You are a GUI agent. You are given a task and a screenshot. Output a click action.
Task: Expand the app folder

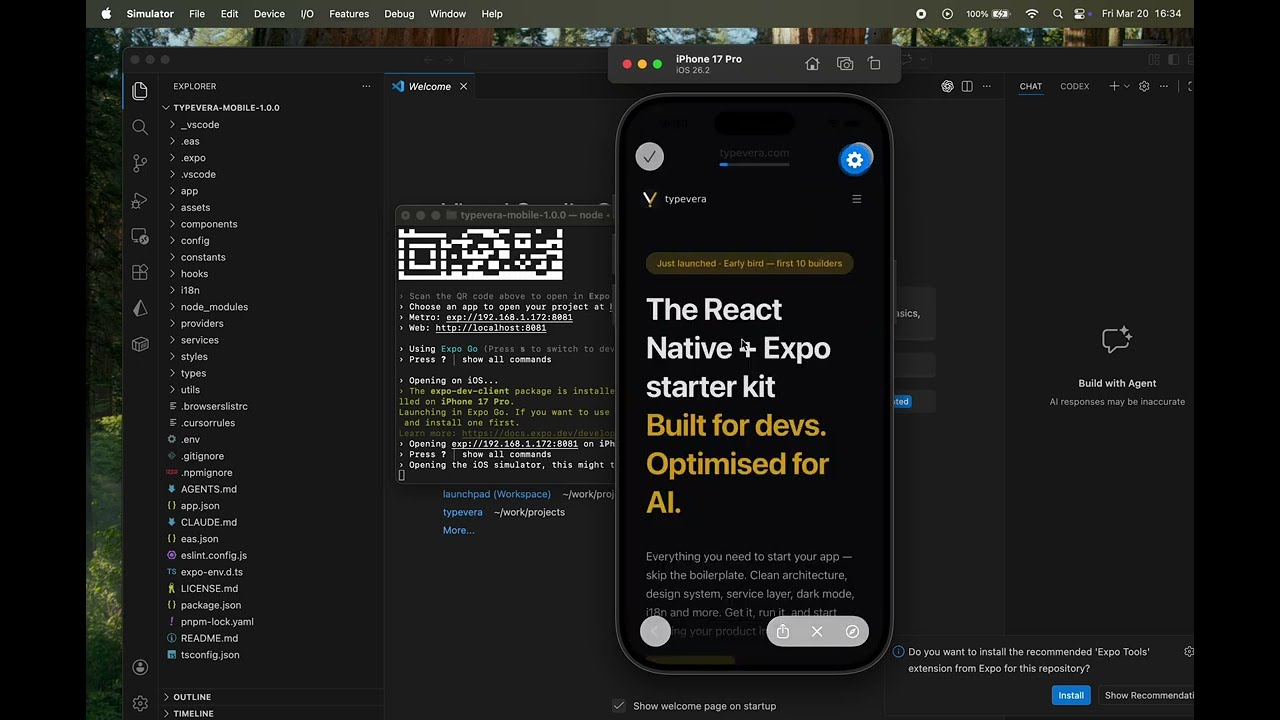[189, 191]
